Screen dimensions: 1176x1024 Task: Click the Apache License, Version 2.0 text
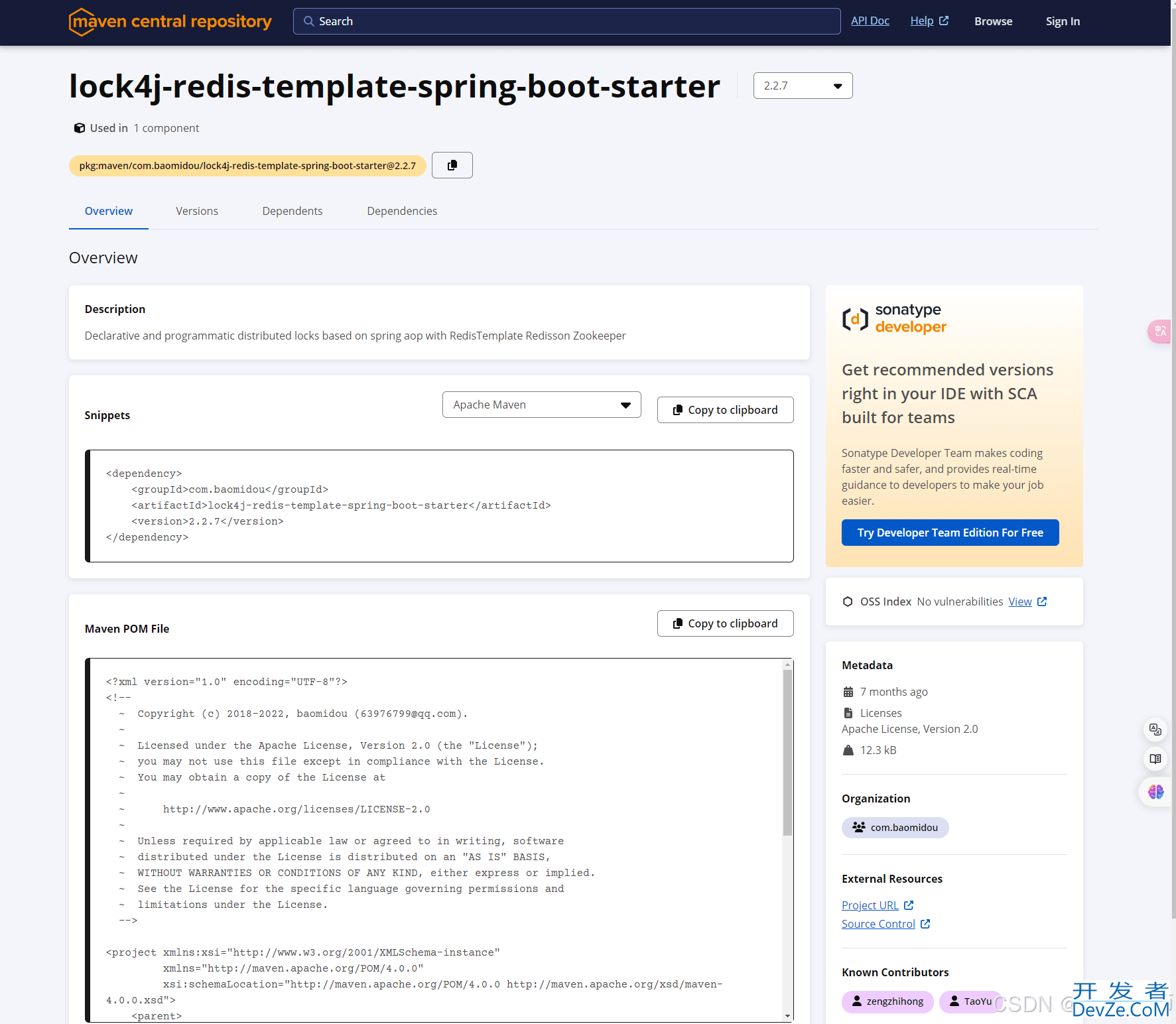(x=909, y=729)
